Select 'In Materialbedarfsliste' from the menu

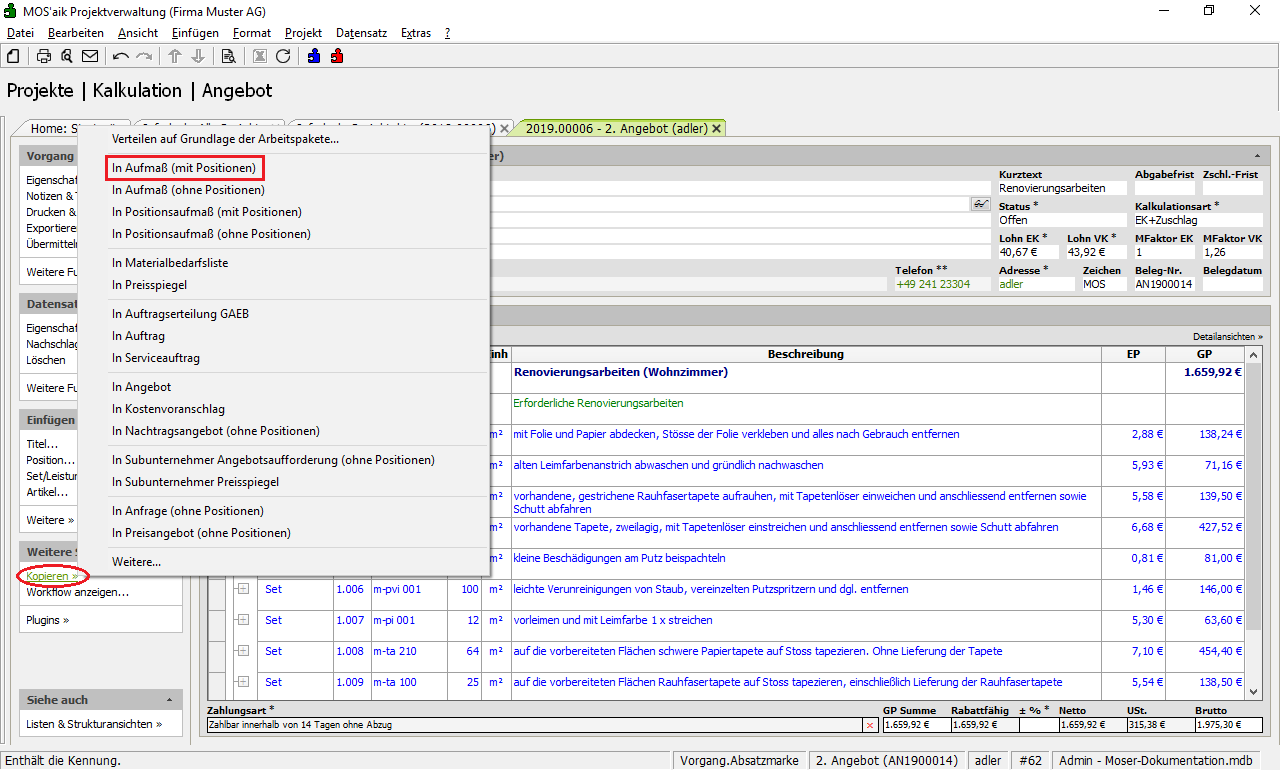170,263
